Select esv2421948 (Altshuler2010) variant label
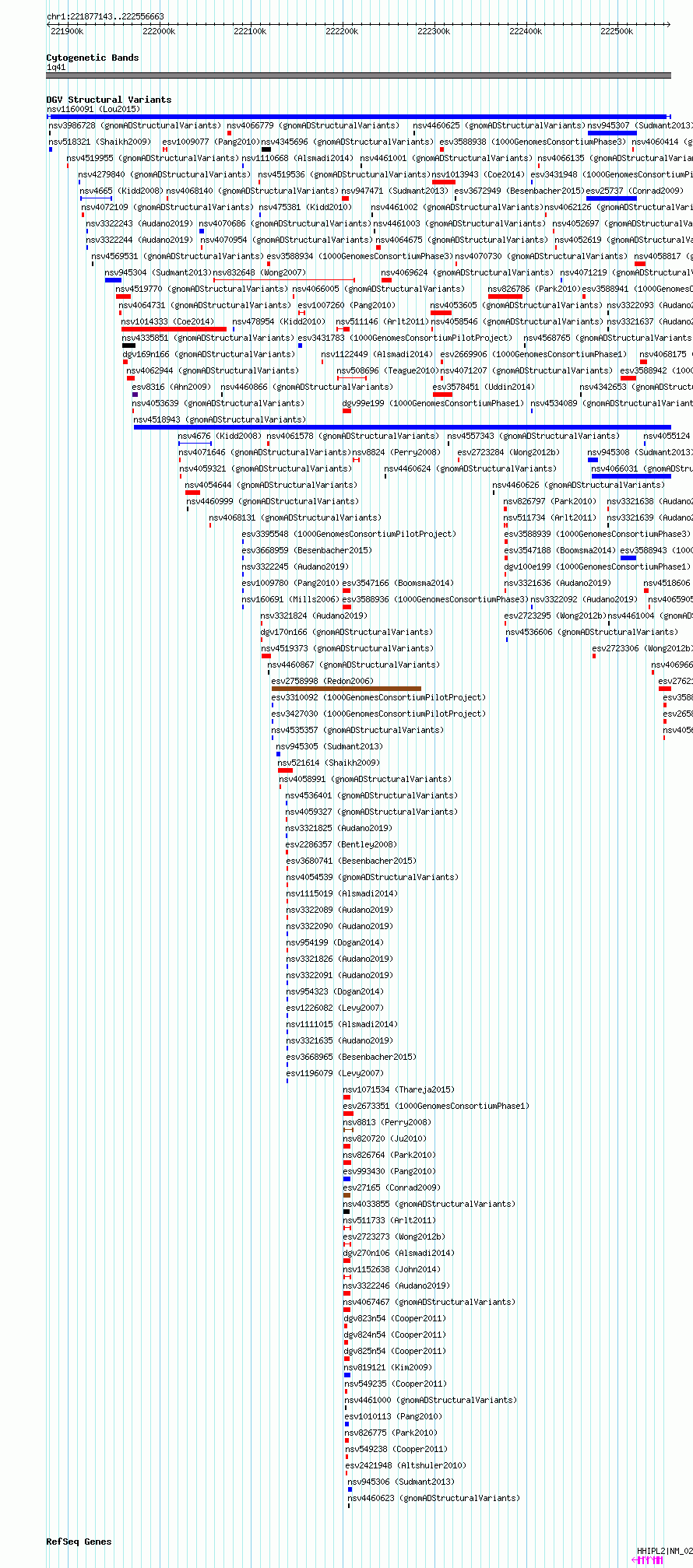This screenshot has height=1568, width=693. pyautogui.click(x=406, y=1465)
